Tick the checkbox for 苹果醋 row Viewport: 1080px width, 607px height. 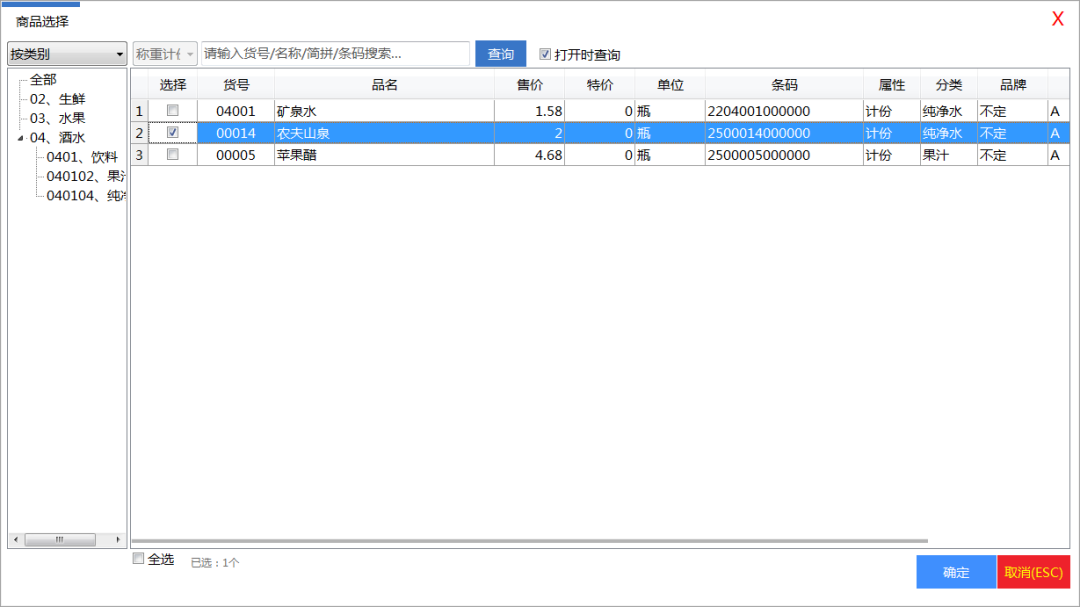tap(173, 154)
